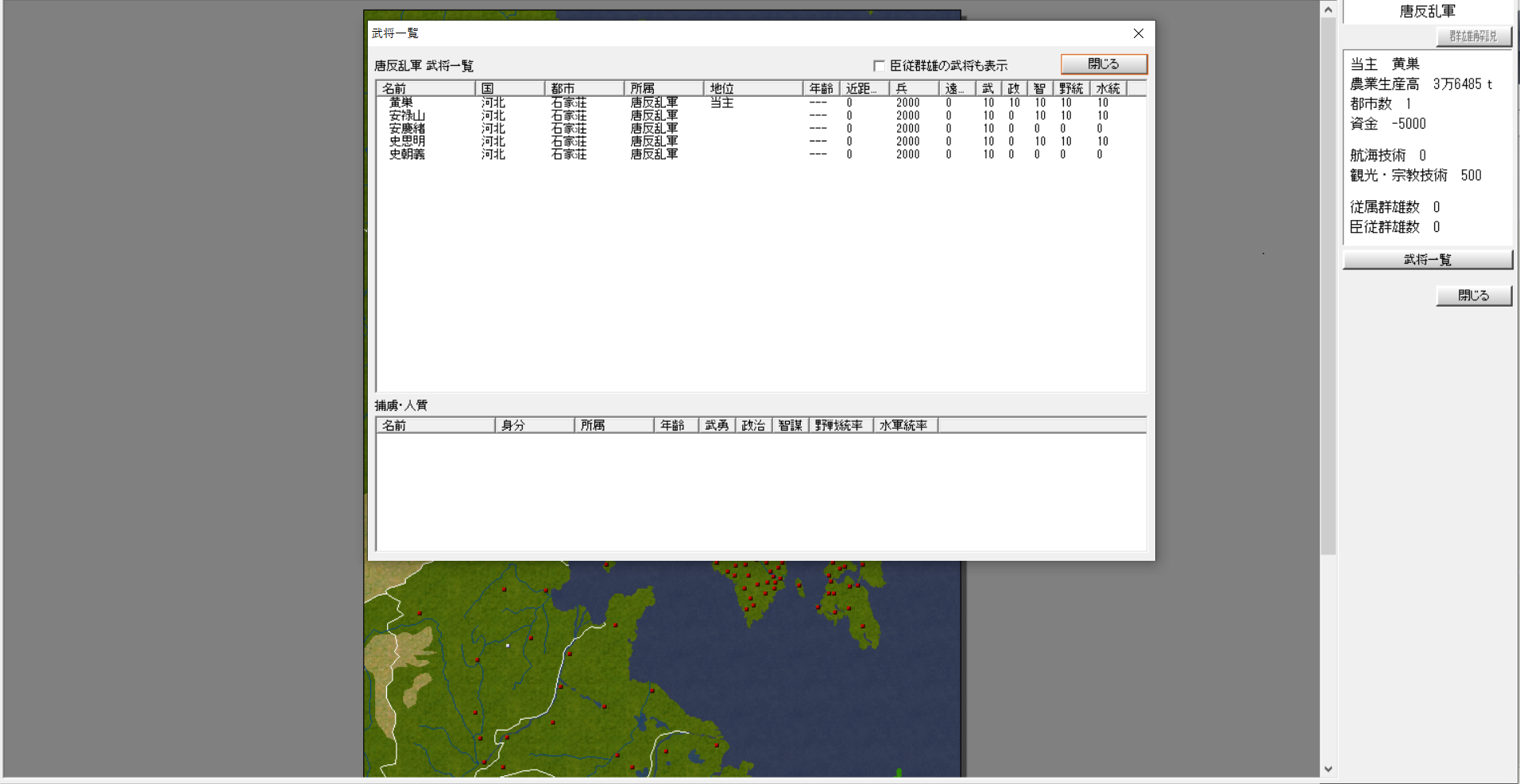
Task: Click the 年齢 header in upper table
Action: [x=821, y=88]
